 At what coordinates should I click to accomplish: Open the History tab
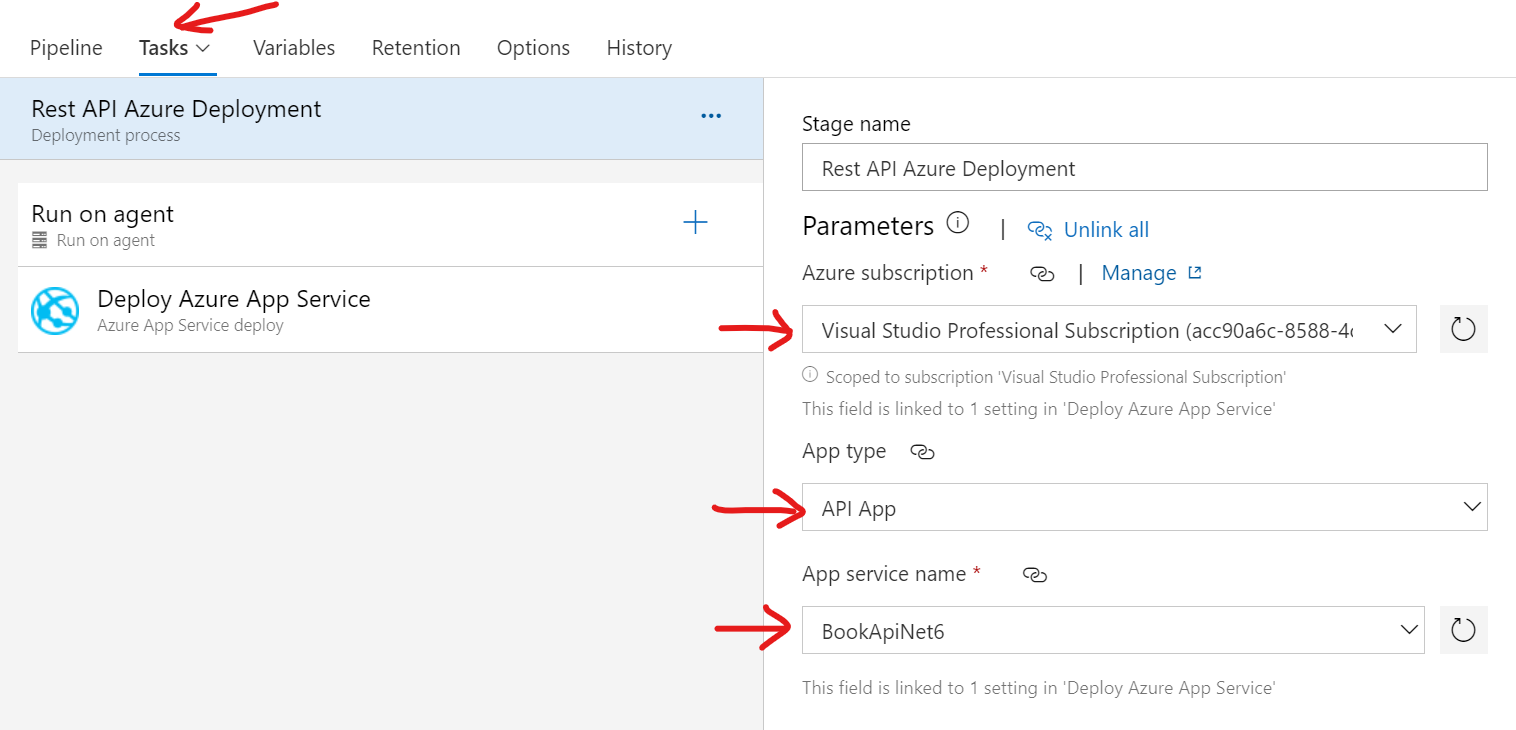click(638, 47)
